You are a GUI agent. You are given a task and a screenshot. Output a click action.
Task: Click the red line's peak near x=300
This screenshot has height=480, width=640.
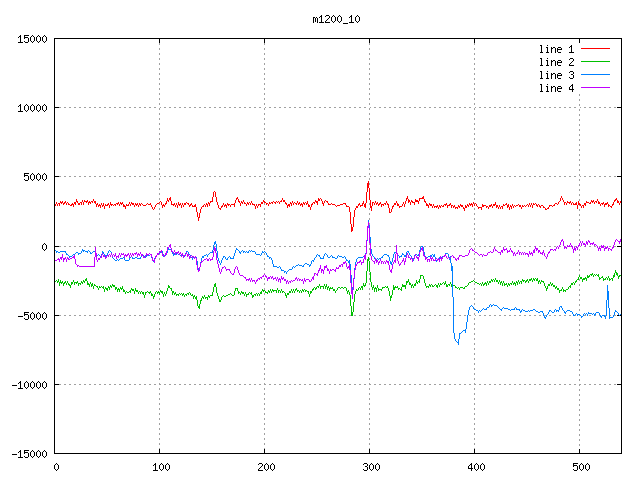click(x=368, y=182)
